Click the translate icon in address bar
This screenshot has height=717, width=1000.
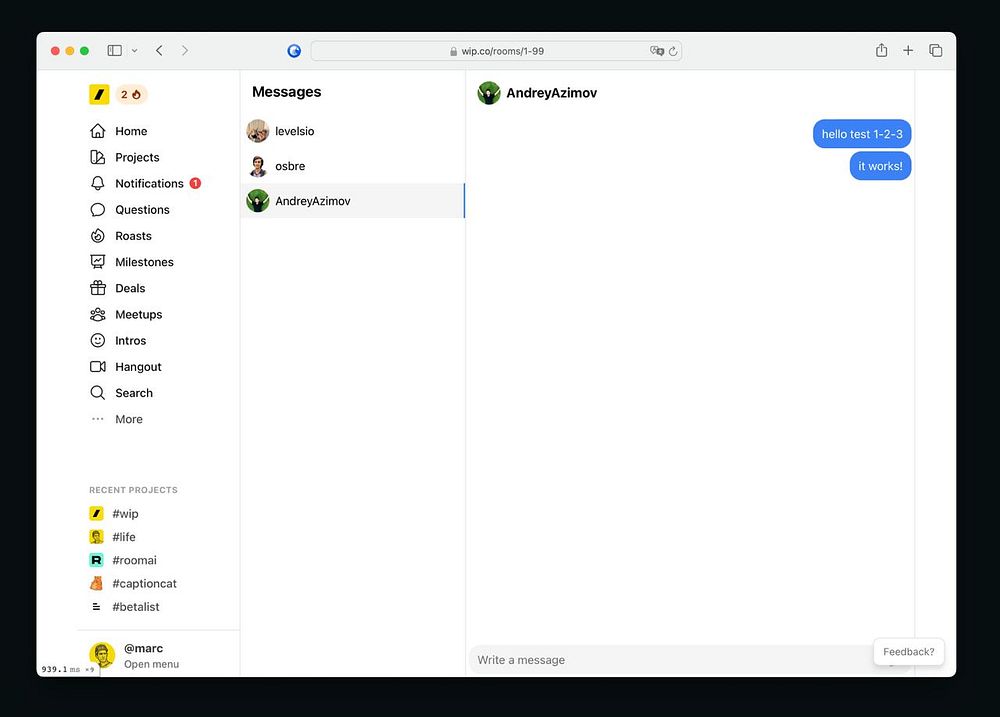(x=656, y=50)
